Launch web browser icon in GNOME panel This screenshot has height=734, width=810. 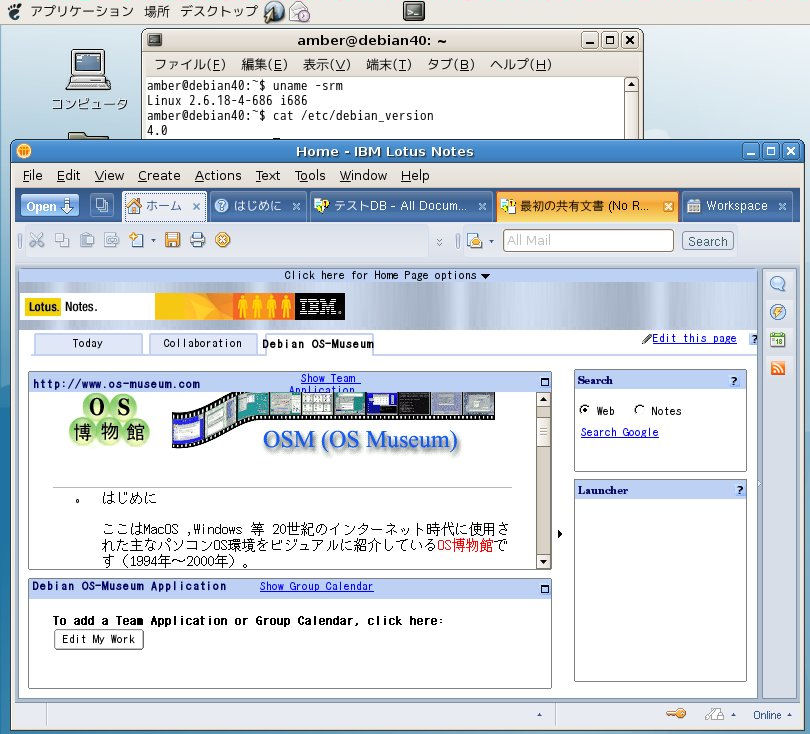(x=274, y=11)
